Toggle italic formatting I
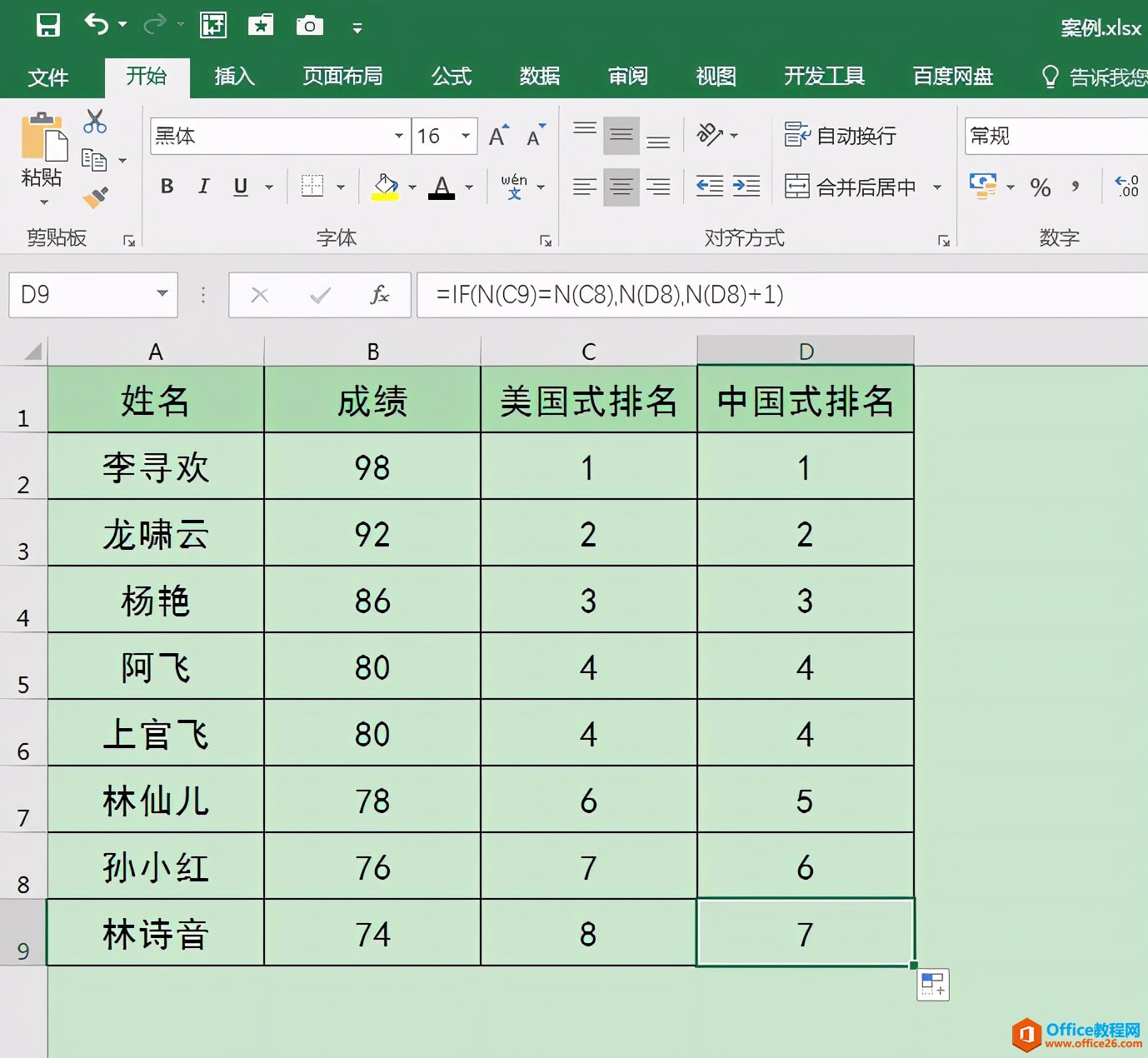The image size is (1148, 1058). (x=204, y=187)
